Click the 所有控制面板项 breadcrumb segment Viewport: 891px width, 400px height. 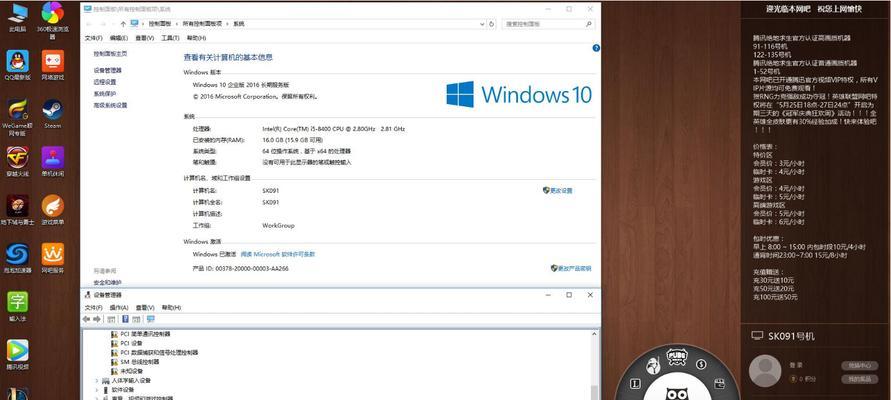203,24
